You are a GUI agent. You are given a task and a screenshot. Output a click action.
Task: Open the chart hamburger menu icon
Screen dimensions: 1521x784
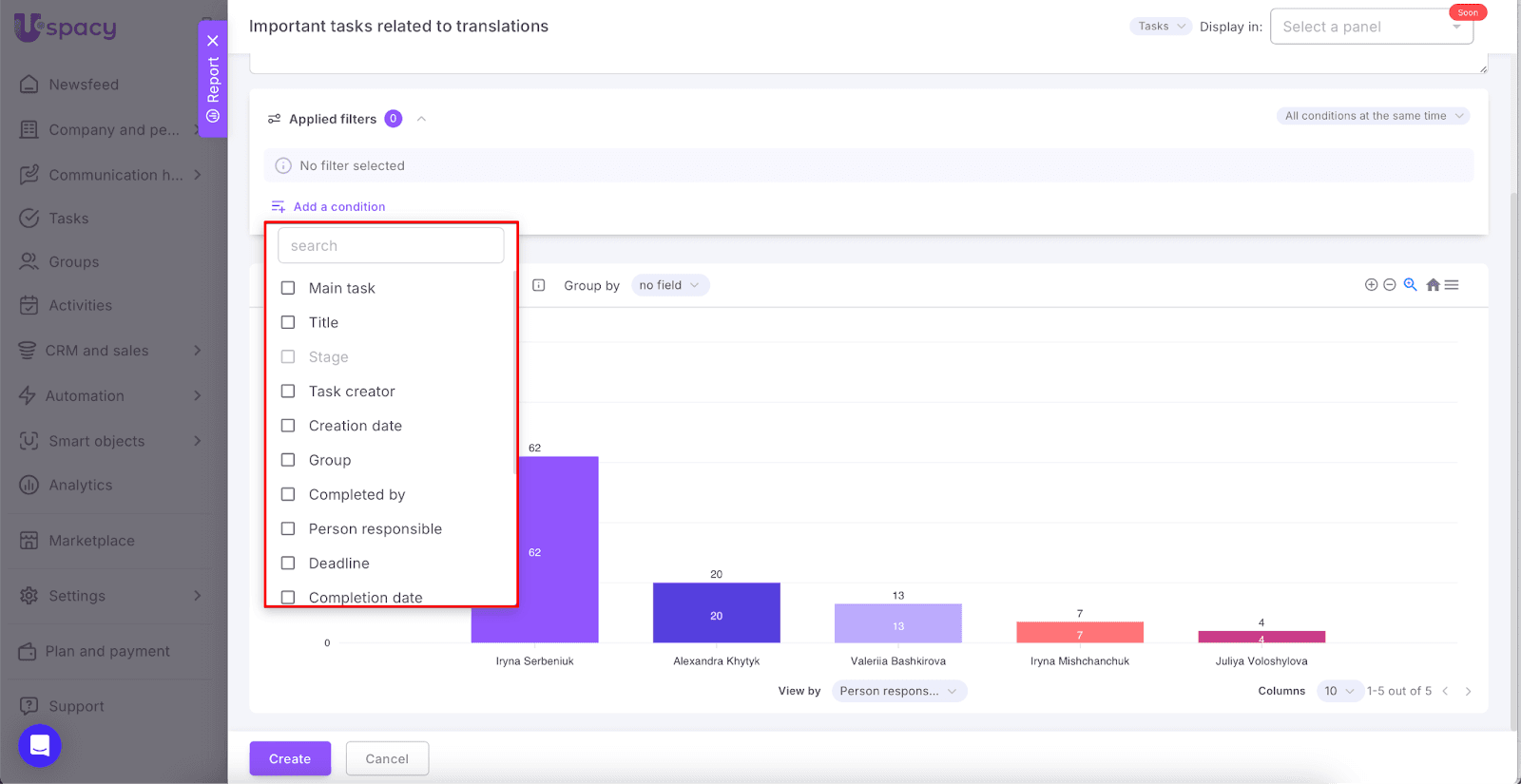[x=1452, y=285]
